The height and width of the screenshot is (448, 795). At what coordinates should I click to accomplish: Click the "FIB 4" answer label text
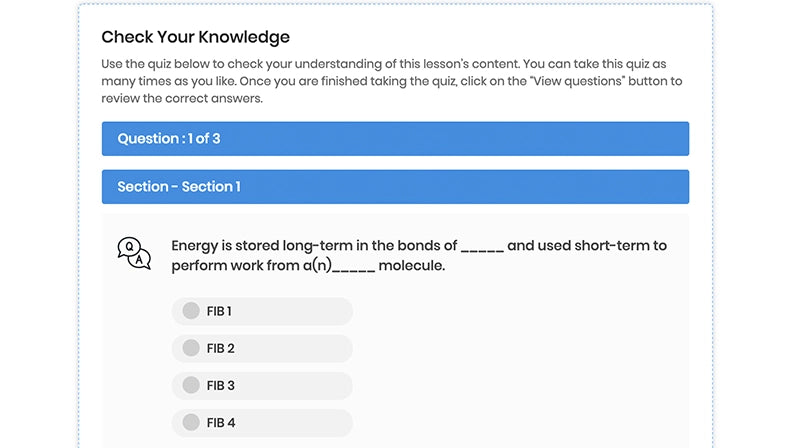click(220, 422)
